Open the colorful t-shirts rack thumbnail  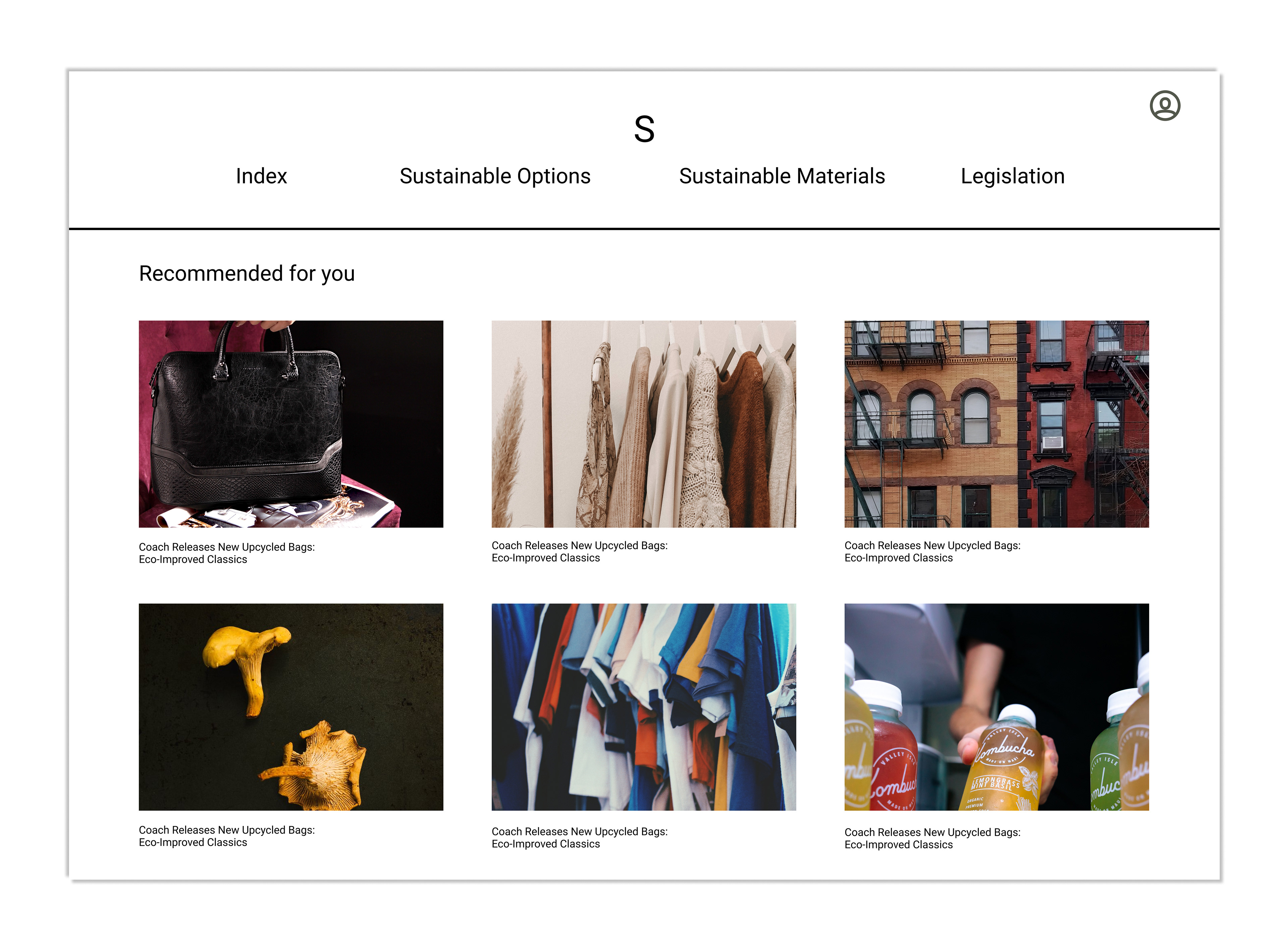[644, 707]
